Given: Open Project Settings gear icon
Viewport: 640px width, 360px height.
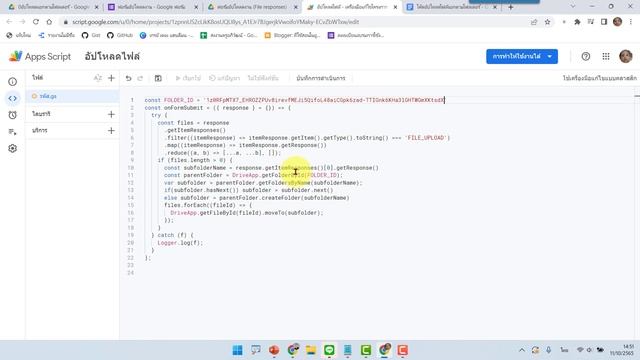Looking at the screenshot, I should pyautogui.click(x=13, y=149).
